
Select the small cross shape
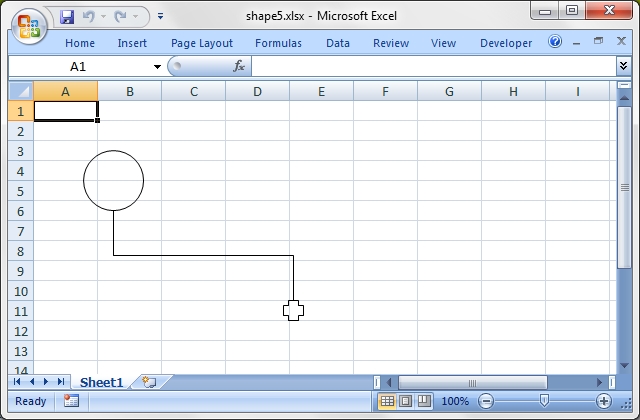[293, 311]
